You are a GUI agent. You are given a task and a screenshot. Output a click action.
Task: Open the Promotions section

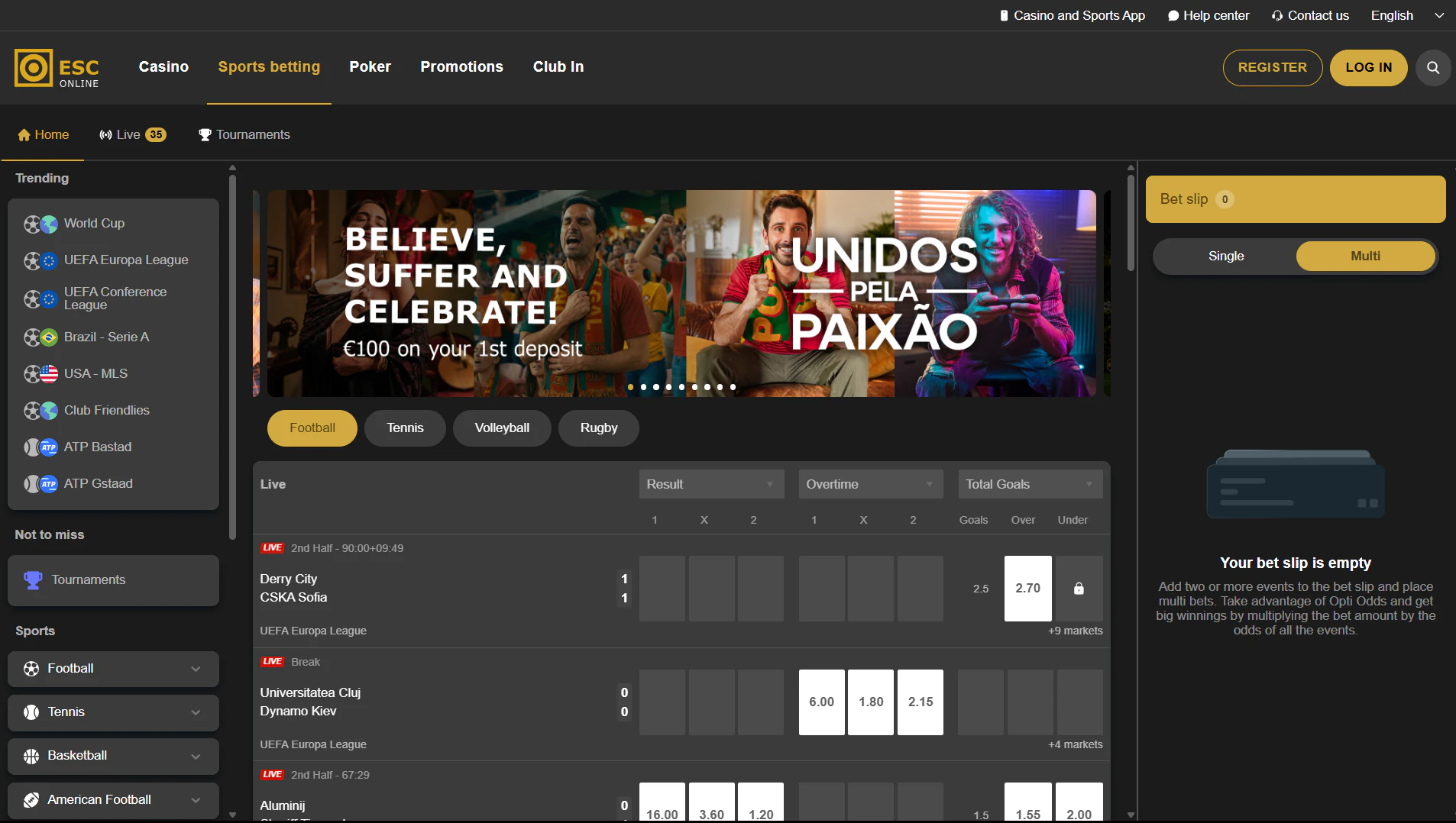[461, 67]
